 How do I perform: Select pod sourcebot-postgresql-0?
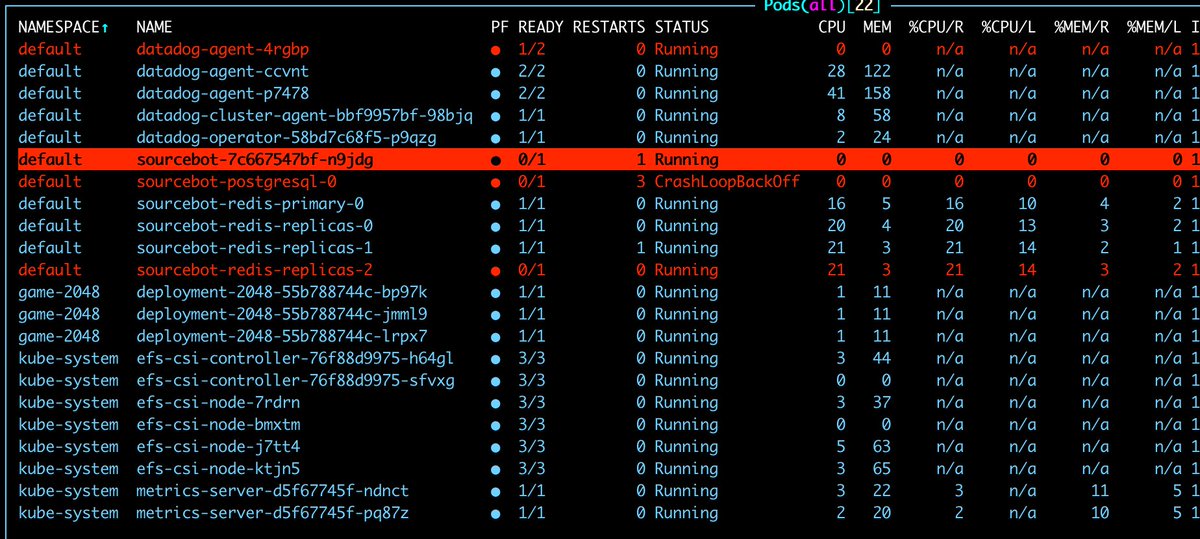236,182
